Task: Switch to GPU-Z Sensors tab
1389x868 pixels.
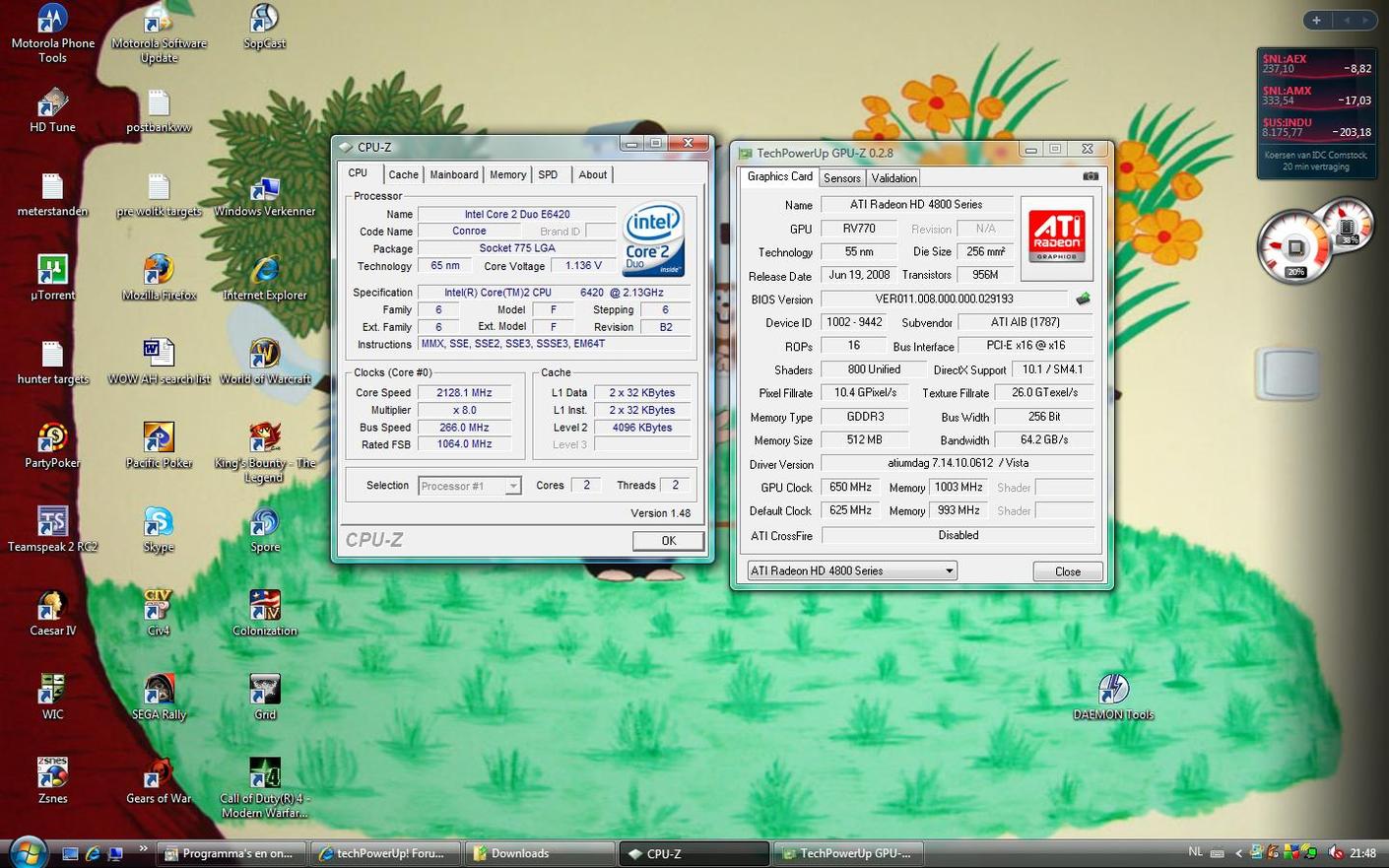Action: coord(842,178)
